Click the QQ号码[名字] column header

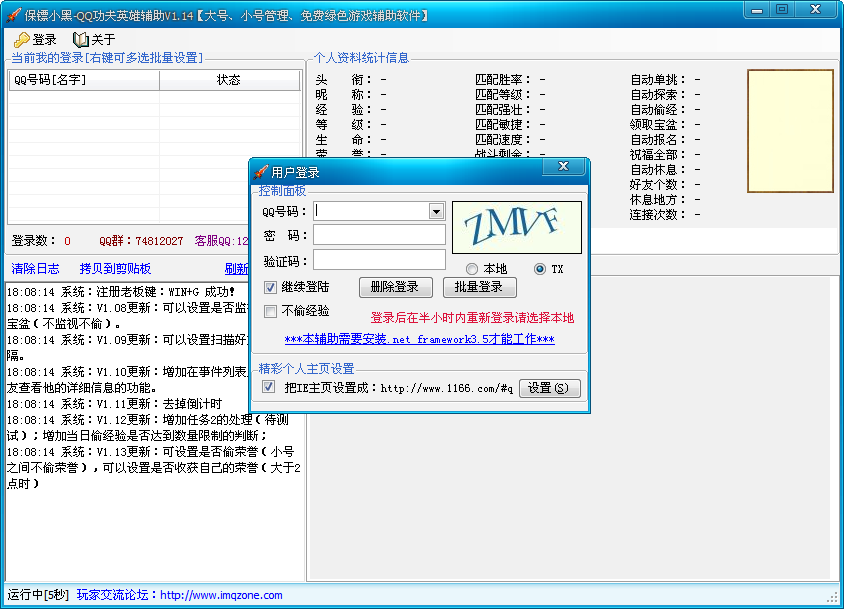click(84, 80)
